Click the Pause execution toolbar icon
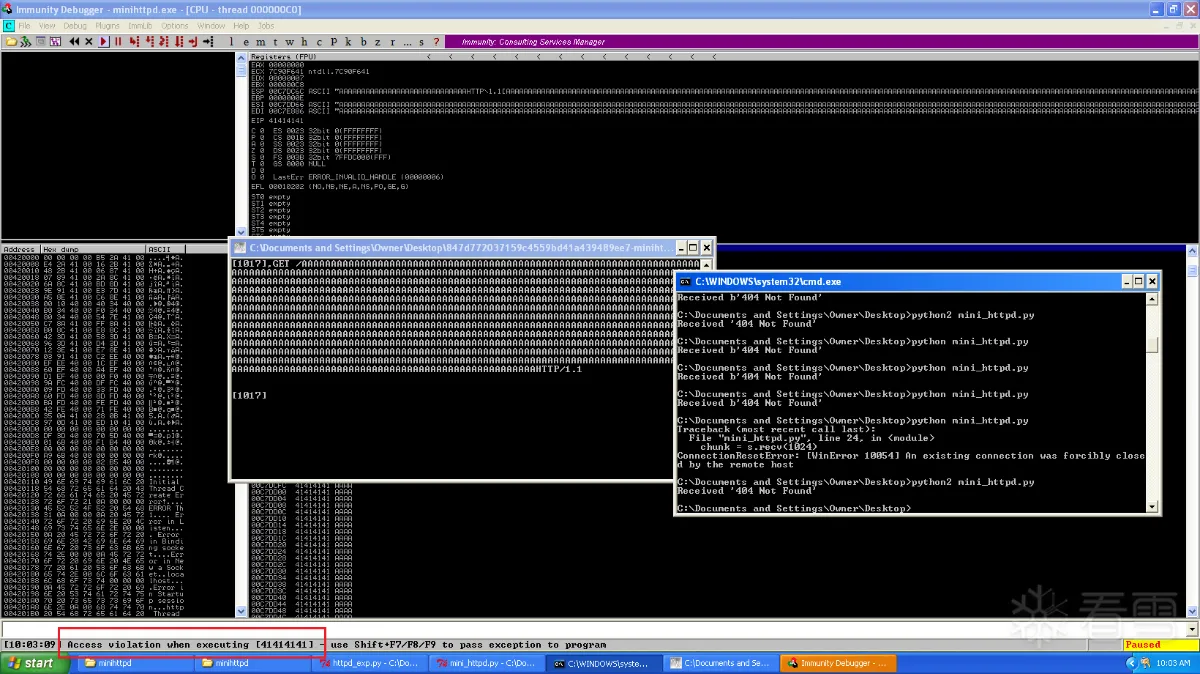The height and width of the screenshot is (674, 1200). tap(118, 41)
